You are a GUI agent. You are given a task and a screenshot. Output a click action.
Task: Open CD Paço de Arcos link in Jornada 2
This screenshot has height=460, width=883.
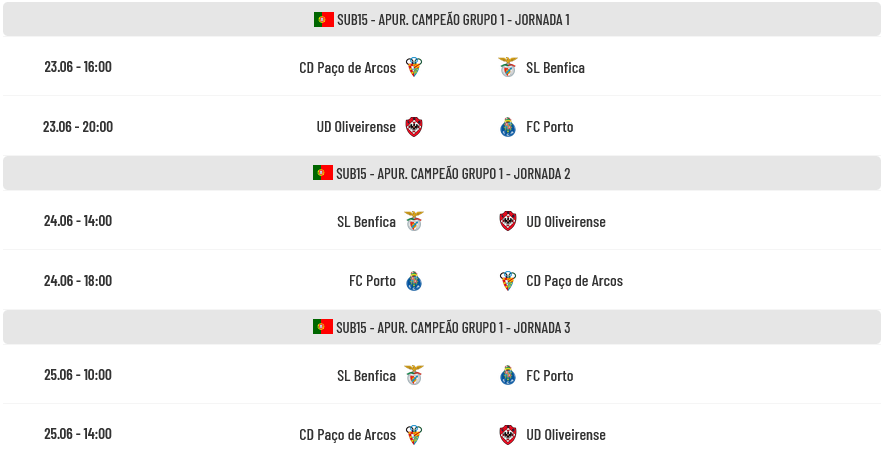pos(574,281)
